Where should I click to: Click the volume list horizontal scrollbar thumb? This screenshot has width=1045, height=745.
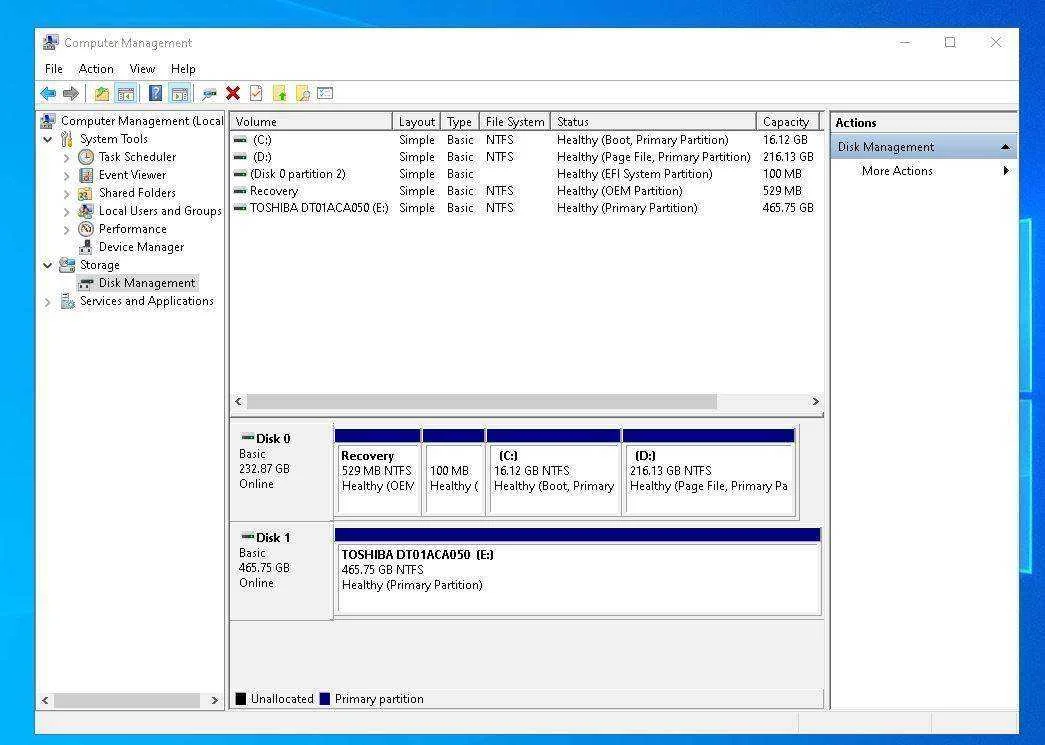[x=482, y=401]
